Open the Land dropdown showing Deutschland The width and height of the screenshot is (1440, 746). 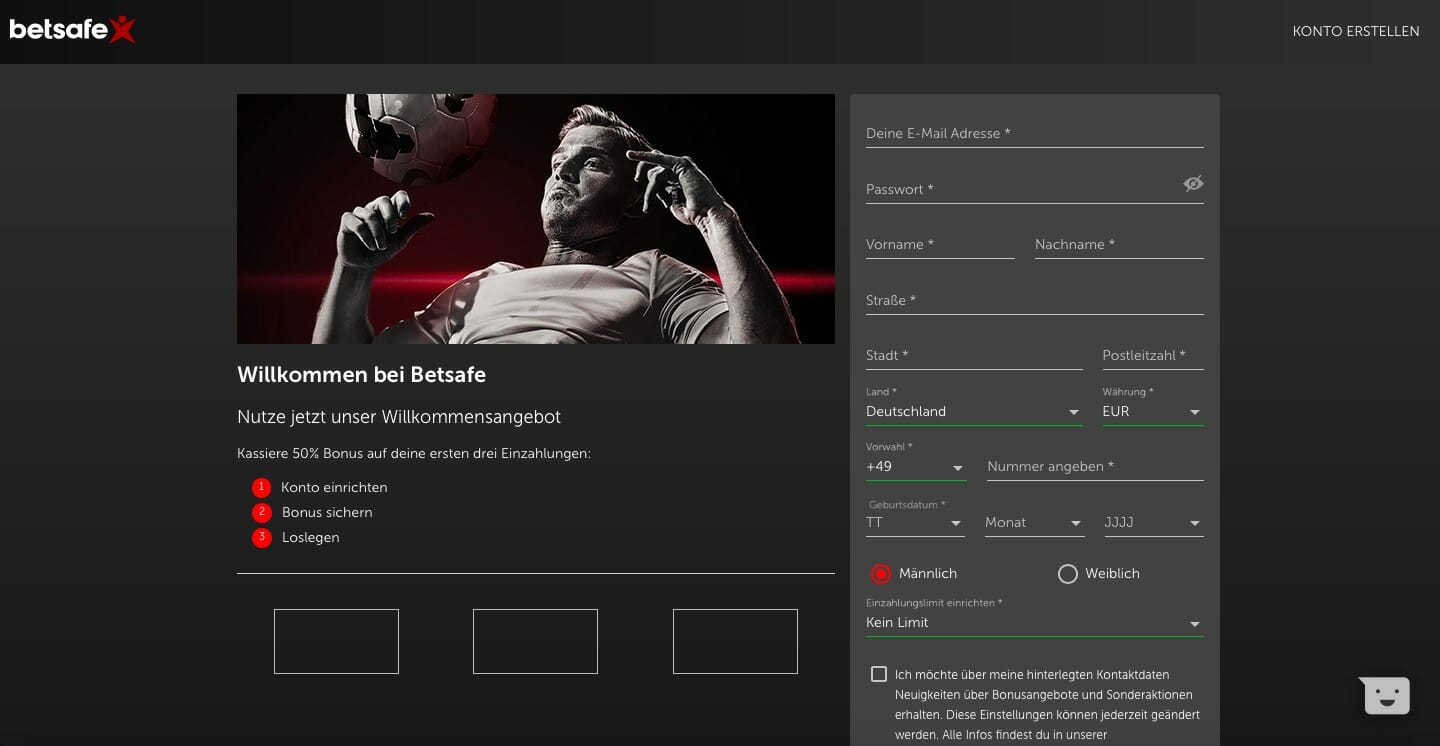click(974, 411)
